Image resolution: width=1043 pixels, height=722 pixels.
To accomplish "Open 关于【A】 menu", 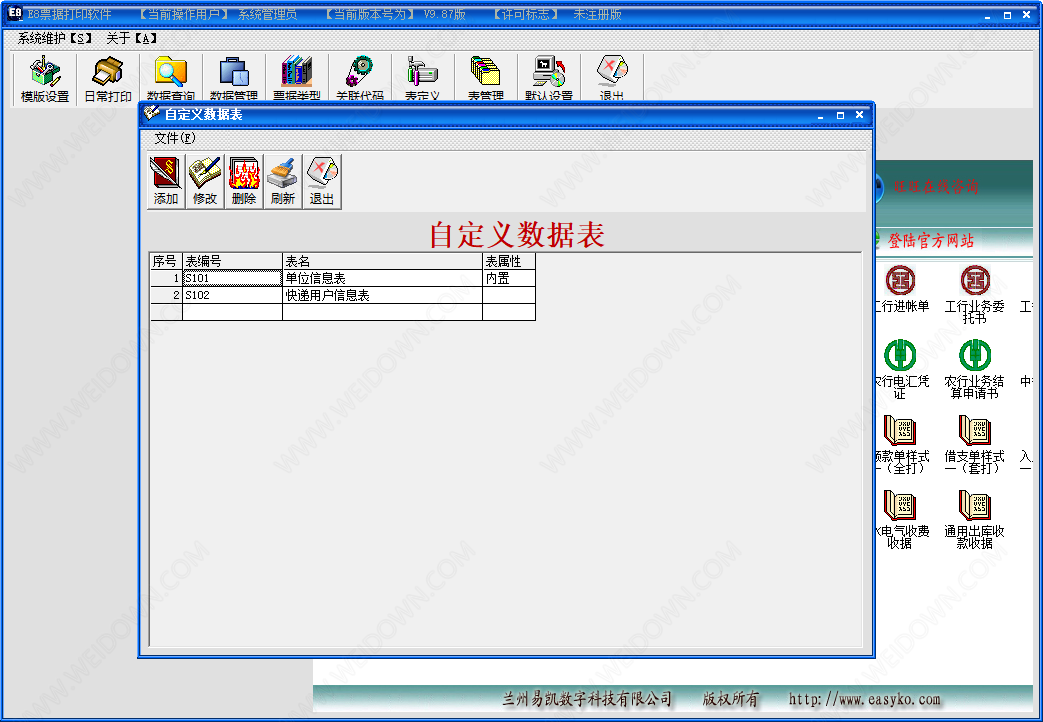I will click(x=132, y=39).
